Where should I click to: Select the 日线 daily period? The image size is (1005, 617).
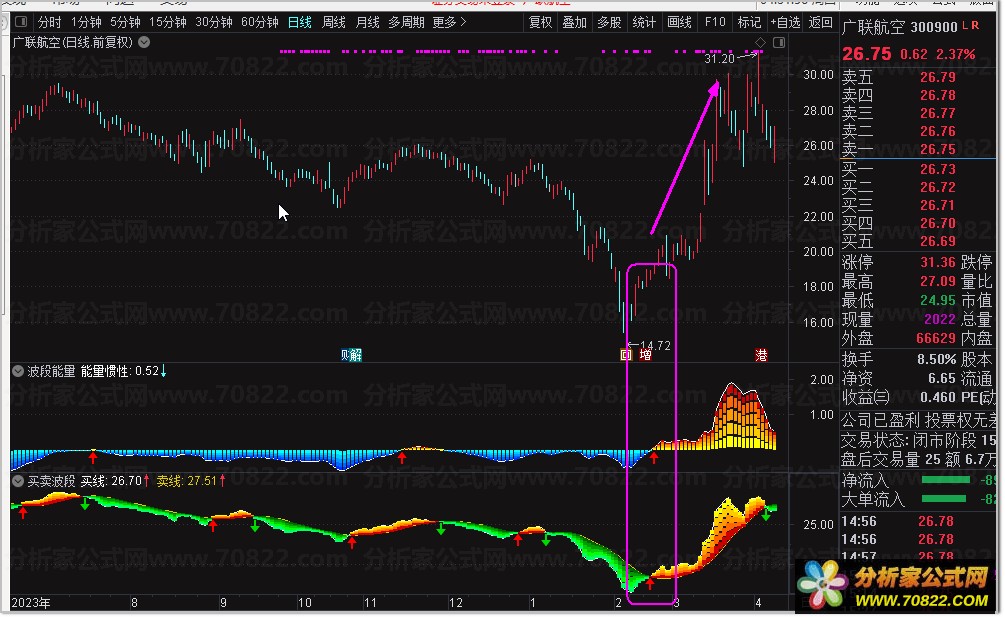(x=299, y=22)
